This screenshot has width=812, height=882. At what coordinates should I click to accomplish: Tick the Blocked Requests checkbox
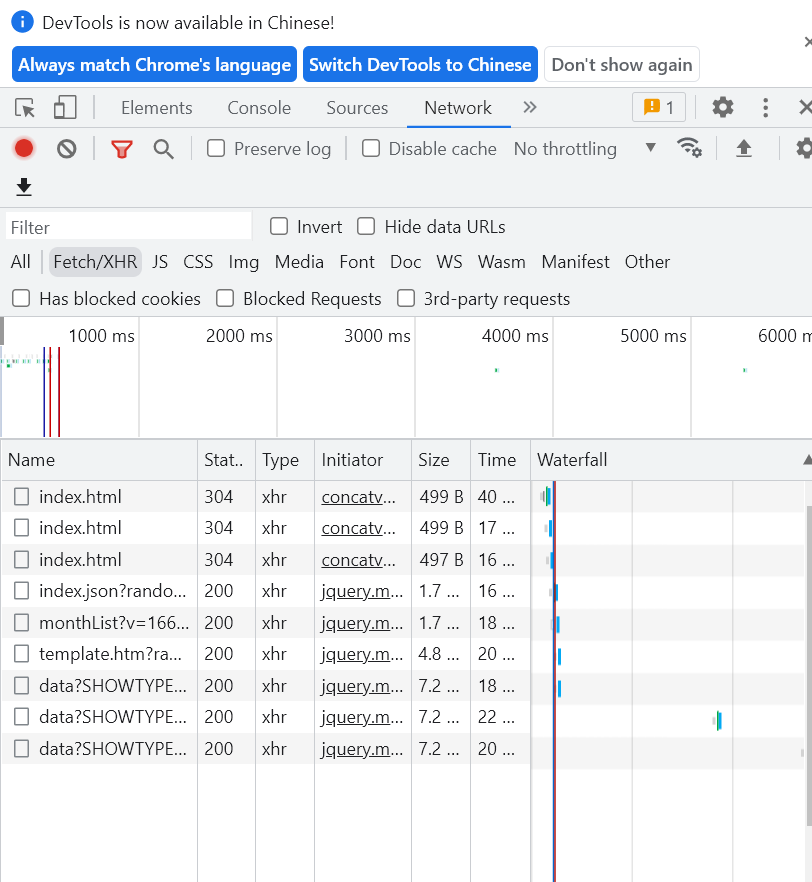225,298
